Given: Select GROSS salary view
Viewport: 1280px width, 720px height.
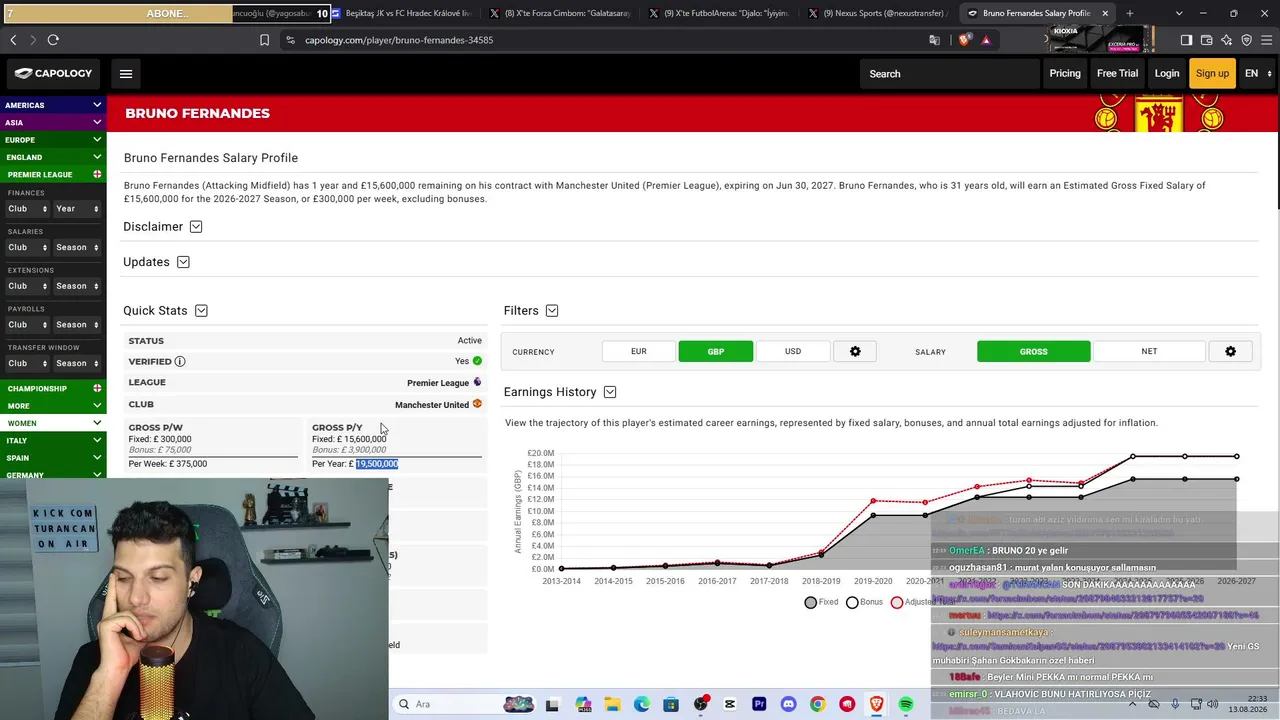Looking at the screenshot, I should pyautogui.click(x=1034, y=352).
